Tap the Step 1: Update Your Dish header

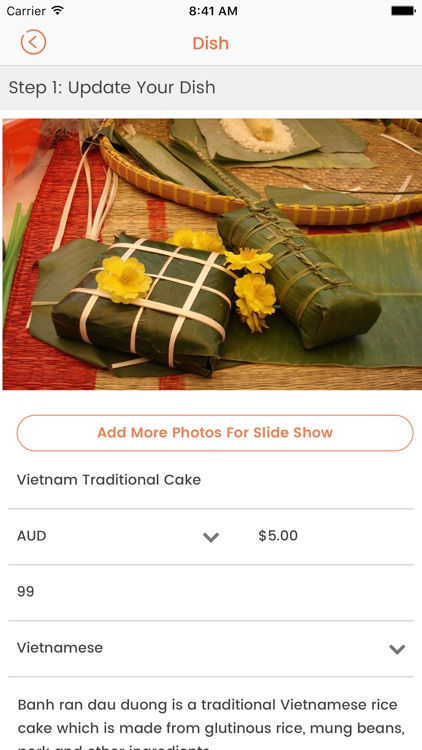pyautogui.click(x=112, y=88)
